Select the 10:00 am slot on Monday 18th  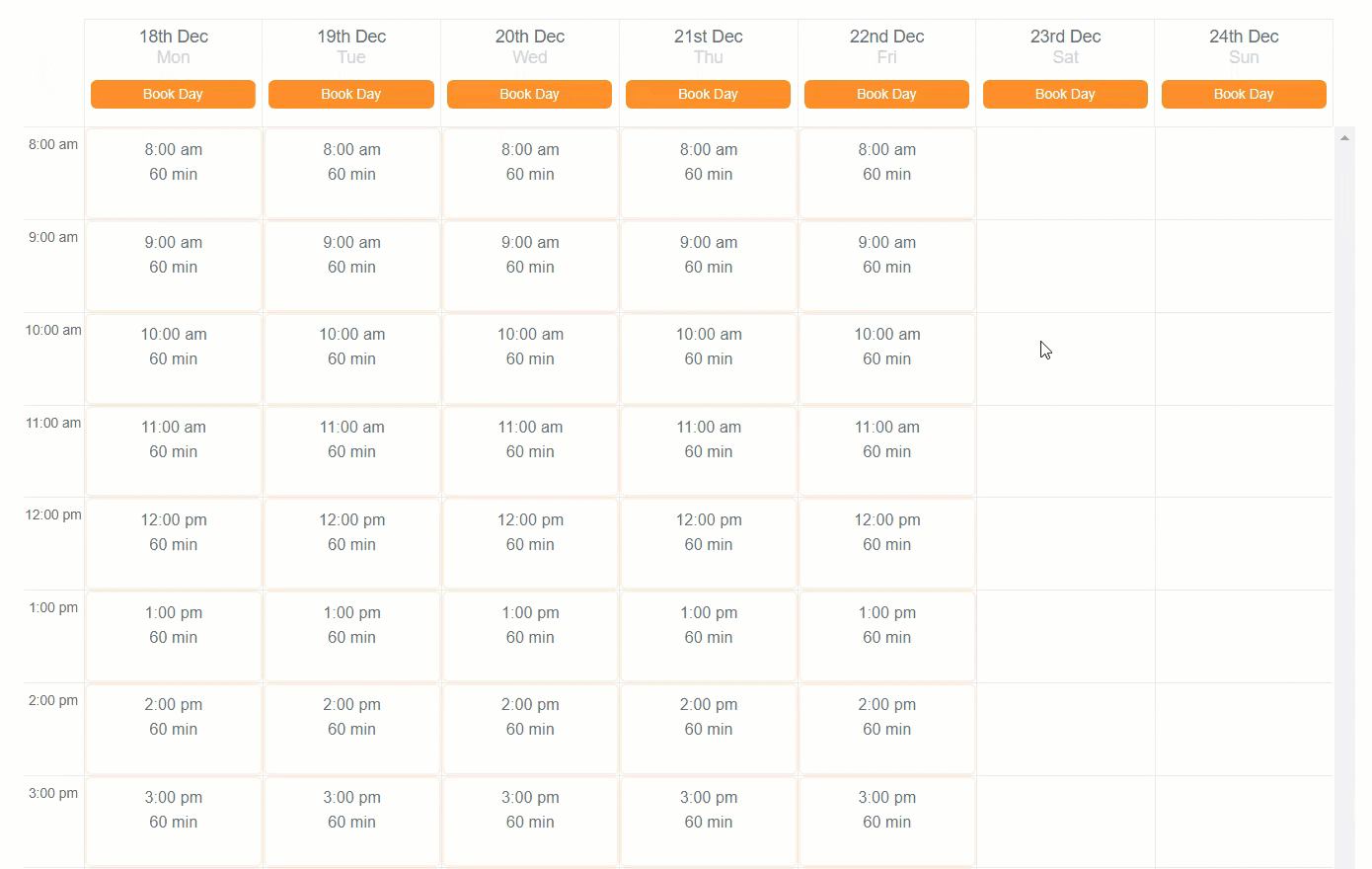pos(174,358)
